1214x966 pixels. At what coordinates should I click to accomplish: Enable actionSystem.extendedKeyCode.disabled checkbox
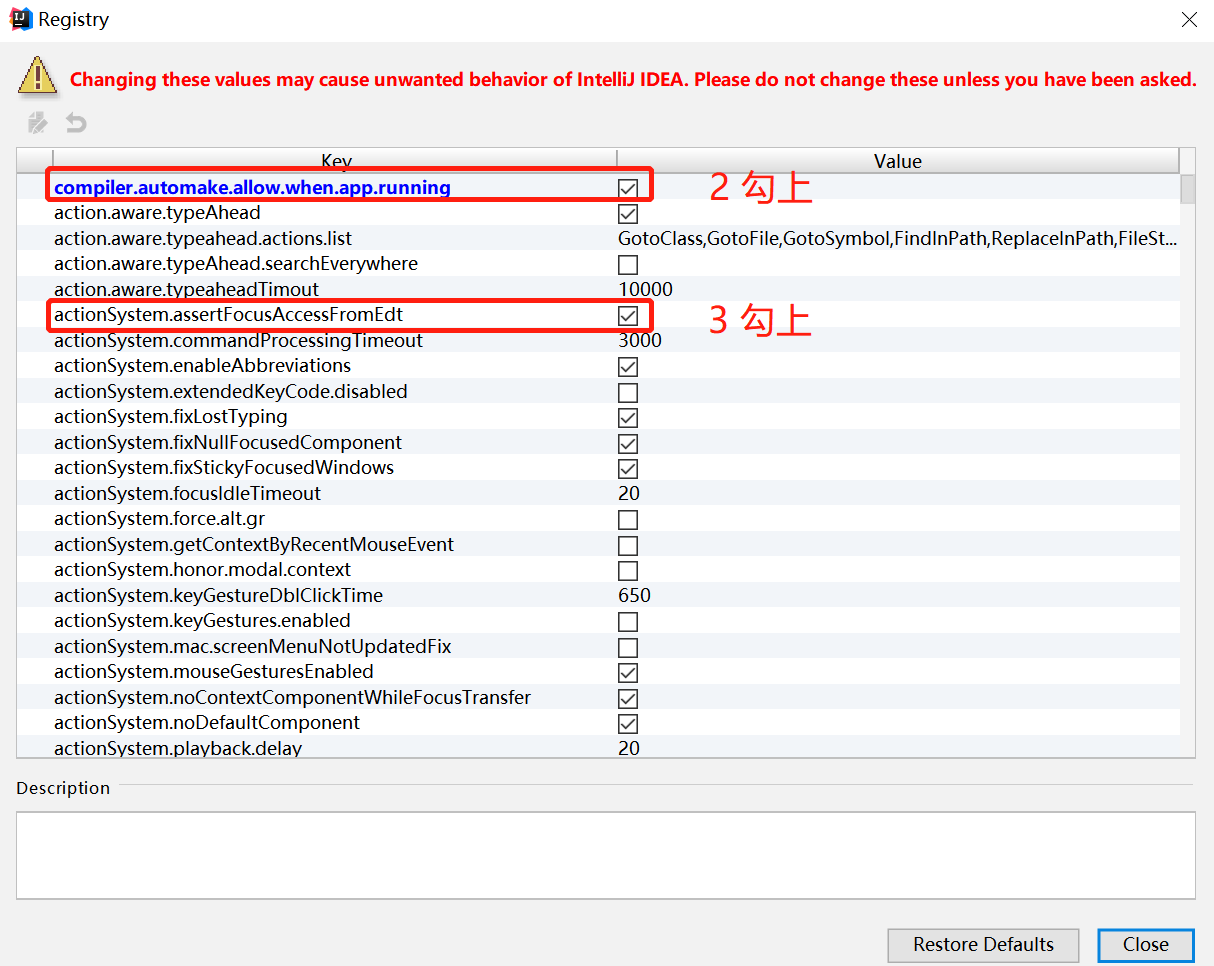click(628, 392)
